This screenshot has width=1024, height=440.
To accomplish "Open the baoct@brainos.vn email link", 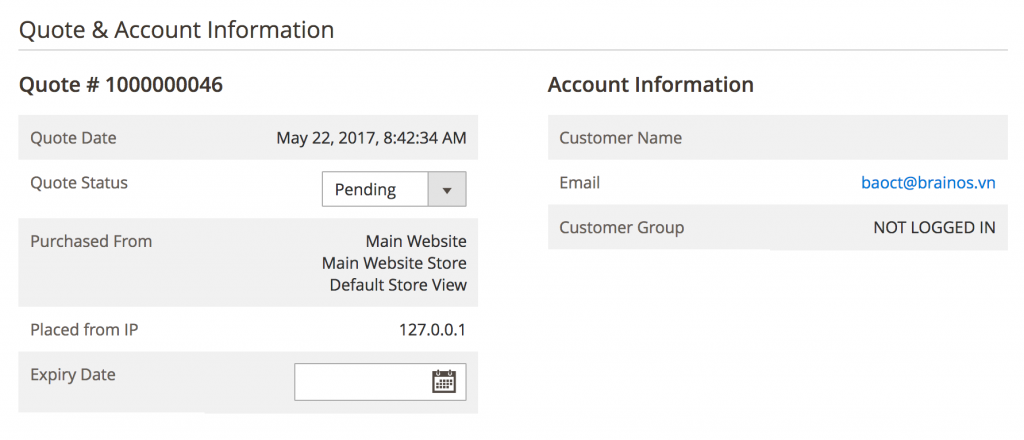I will coord(928,183).
